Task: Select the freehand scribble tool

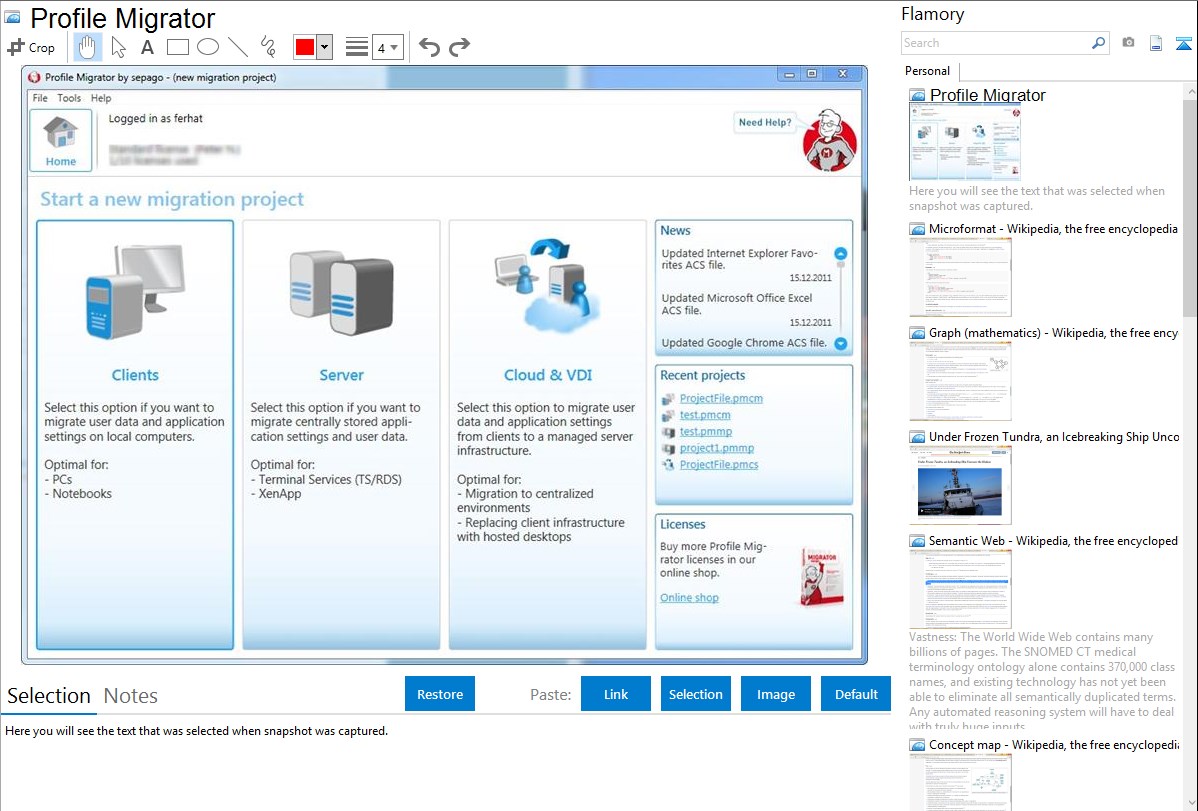Action: pyautogui.click(x=268, y=47)
